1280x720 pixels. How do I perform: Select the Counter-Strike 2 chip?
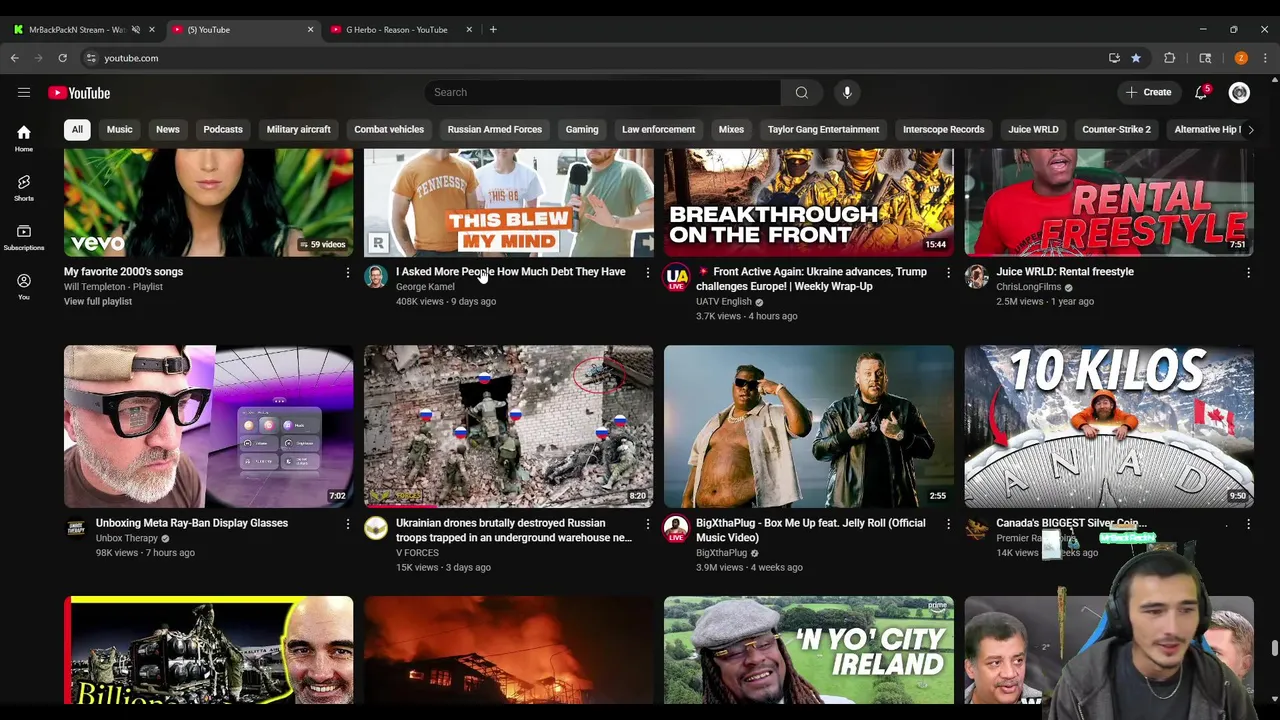pos(1116,129)
